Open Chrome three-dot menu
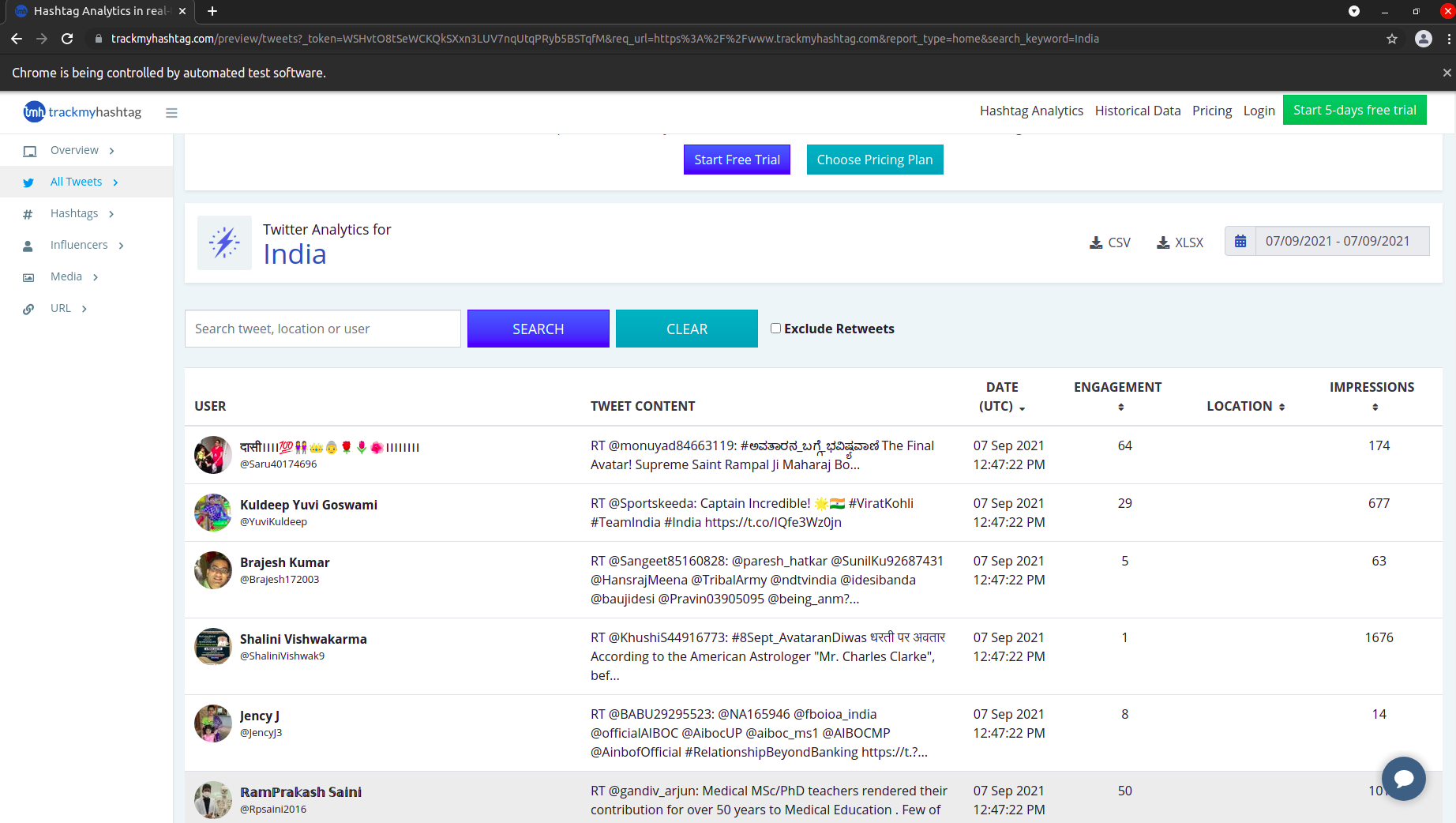 coord(1449,39)
